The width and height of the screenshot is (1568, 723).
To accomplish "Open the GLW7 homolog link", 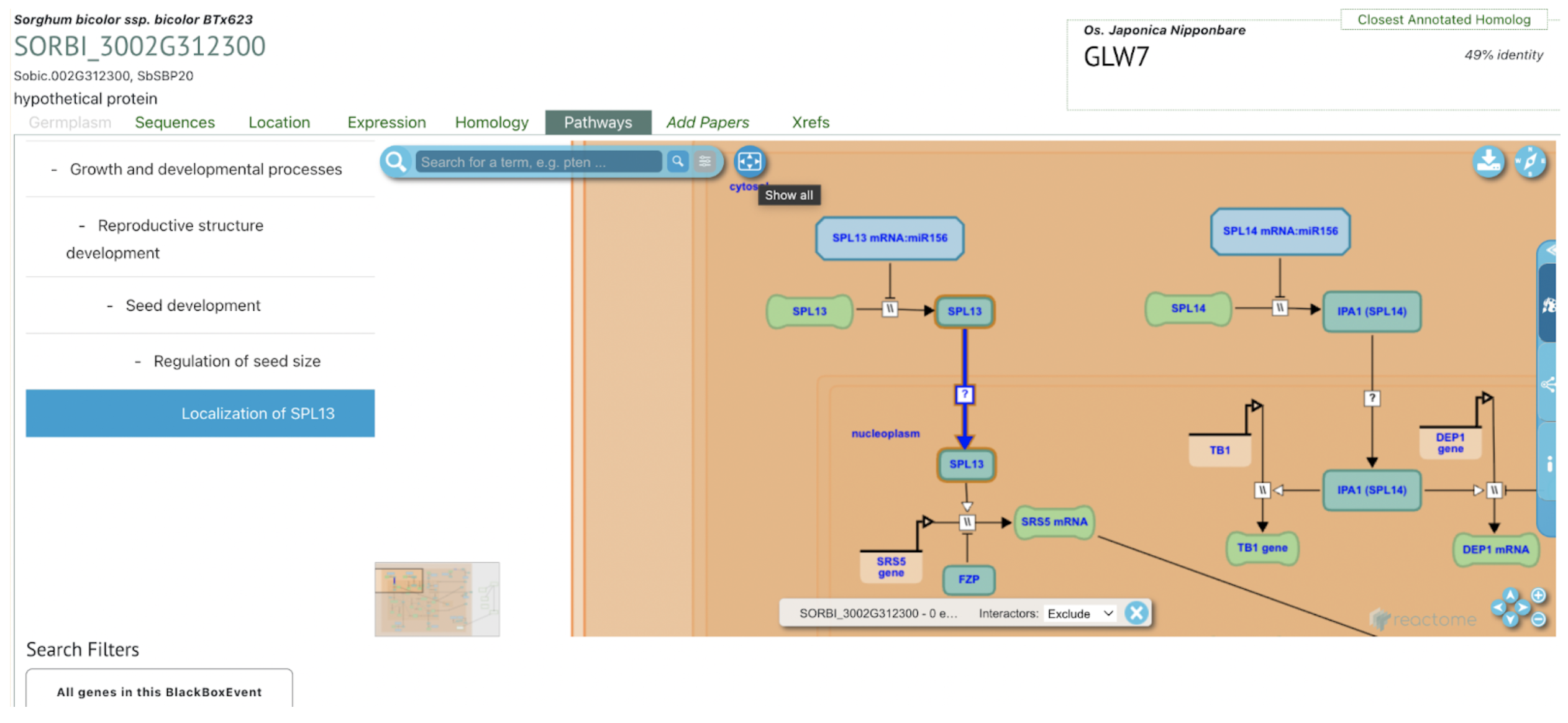I will pyautogui.click(x=1116, y=57).
